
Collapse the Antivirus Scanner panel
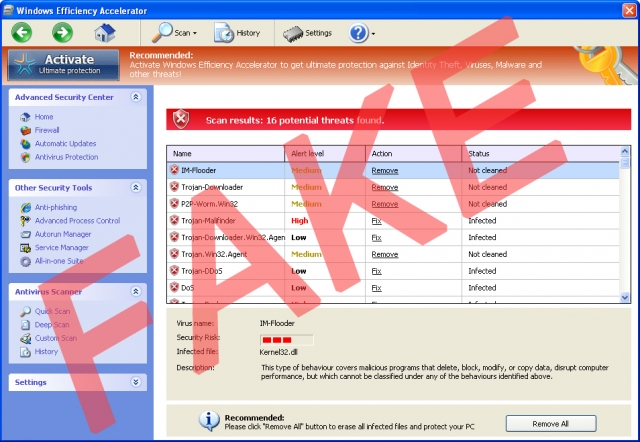pyautogui.click(x=136, y=291)
